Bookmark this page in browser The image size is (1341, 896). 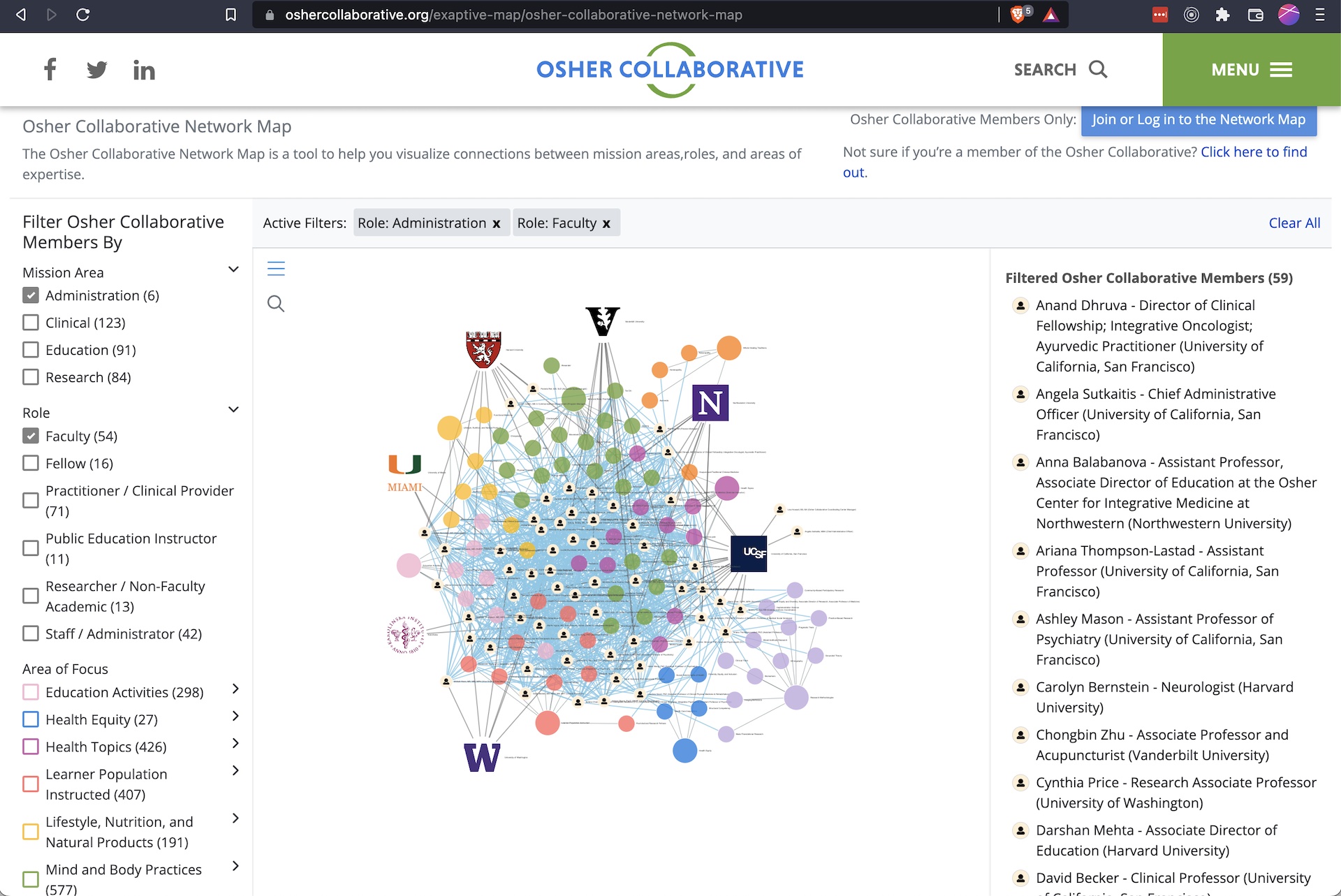pos(230,15)
